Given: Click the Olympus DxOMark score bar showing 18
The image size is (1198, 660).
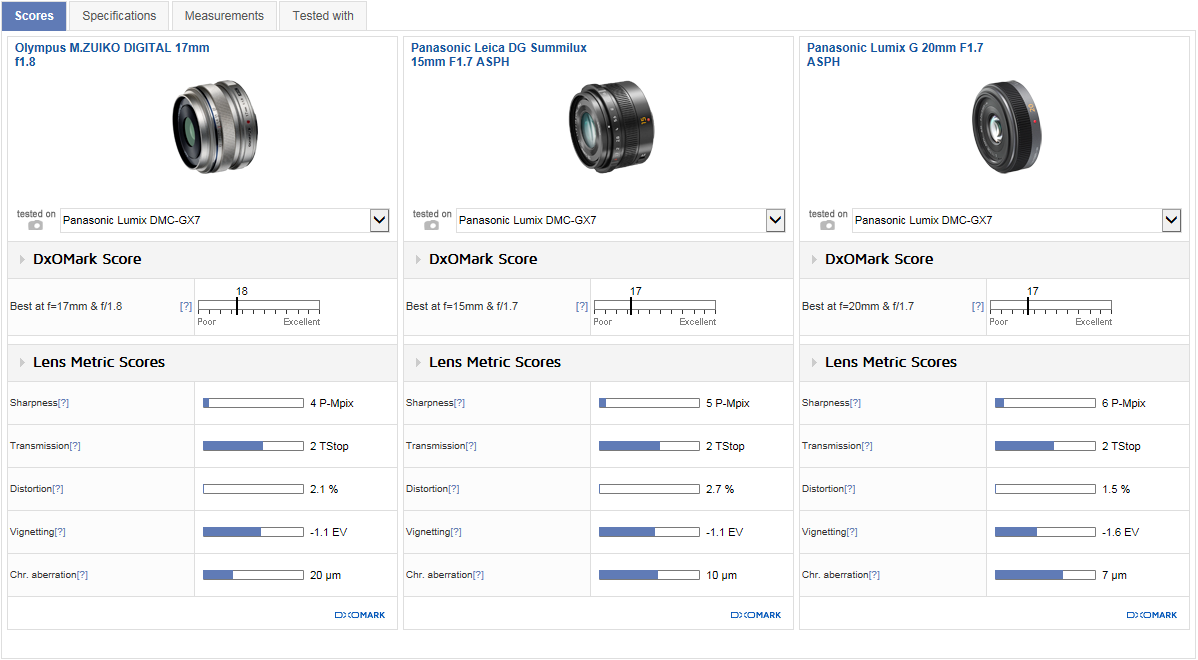Looking at the screenshot, I should (258, 307).
